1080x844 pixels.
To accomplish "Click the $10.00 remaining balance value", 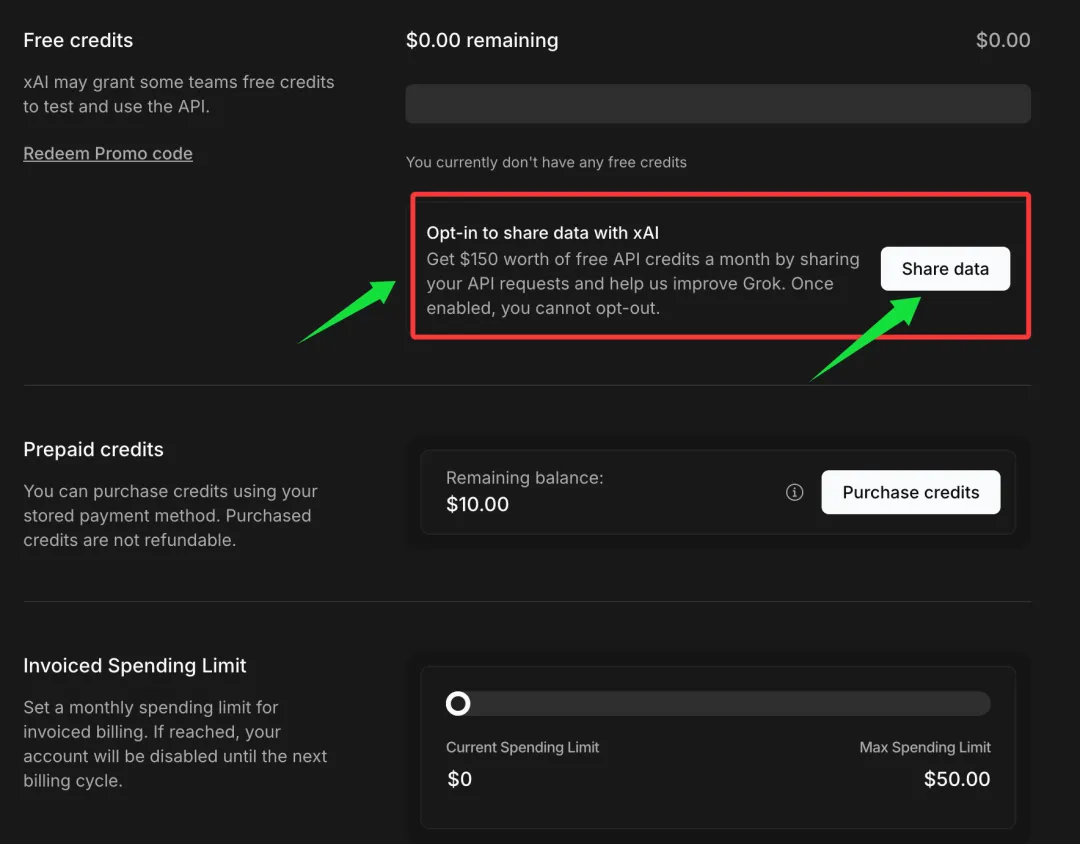I will coord(477,504).
